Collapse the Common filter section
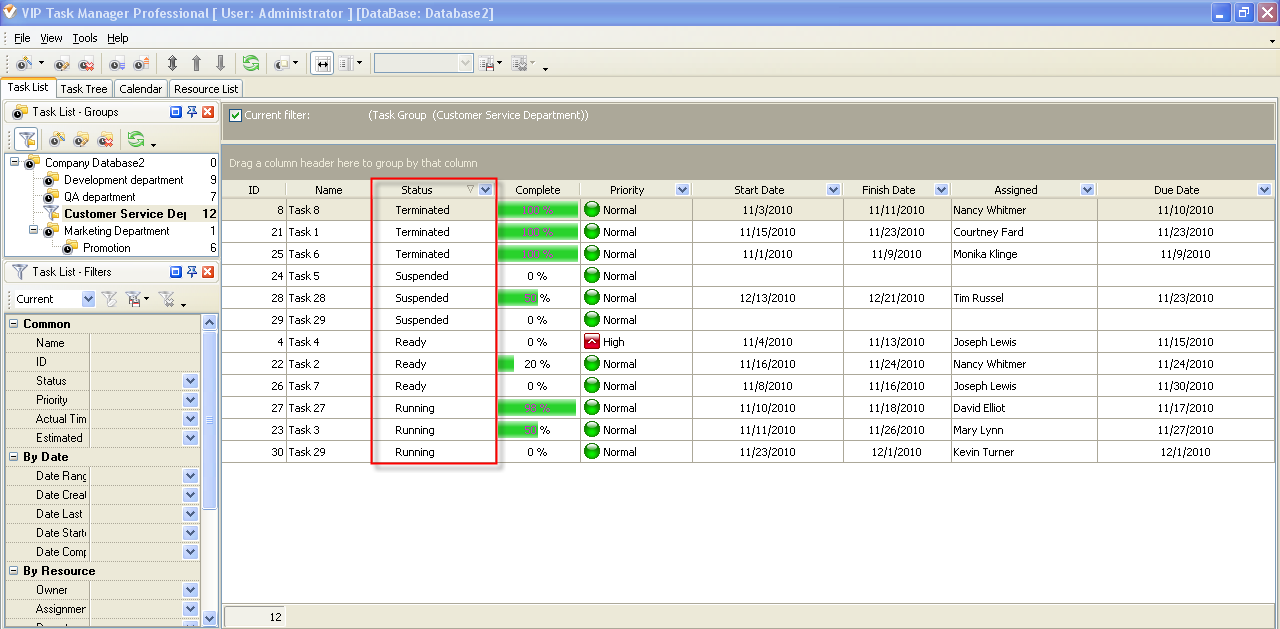The width and height of the screenshot is (1280, 629). (x=14, y=324)
